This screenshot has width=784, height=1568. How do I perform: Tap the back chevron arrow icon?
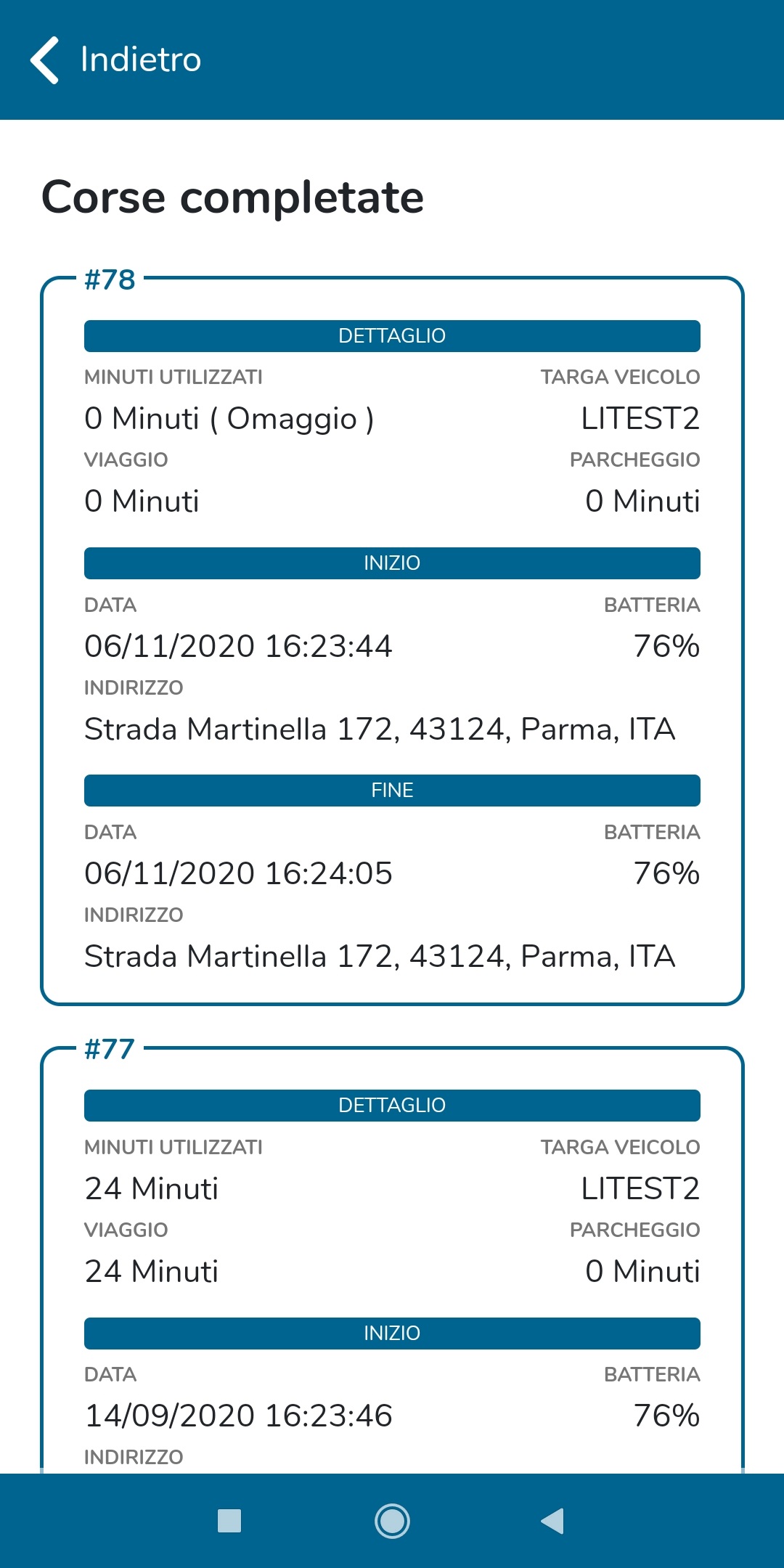45,60
